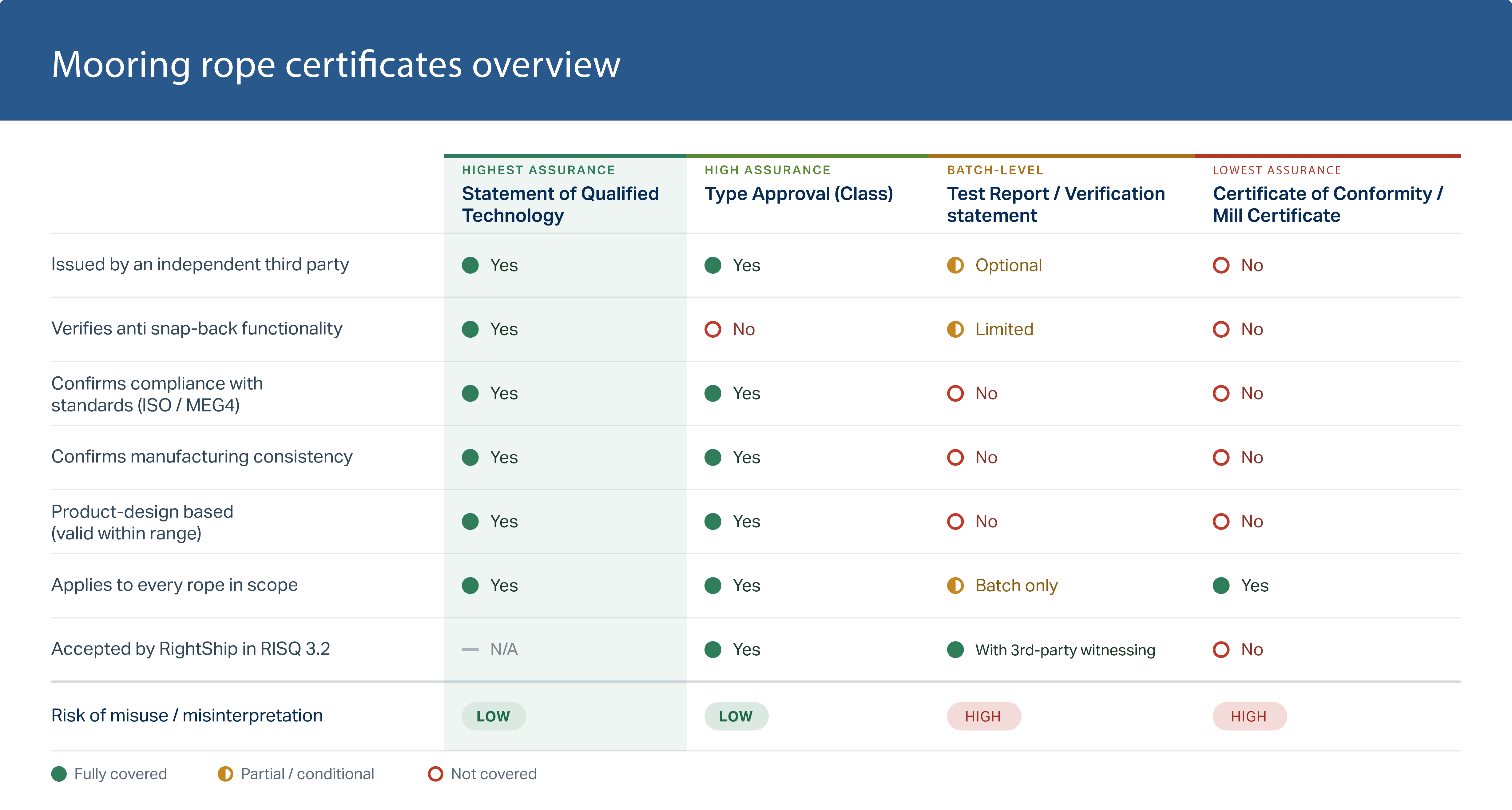The height and width of the screenshot is (810, 1512).
Task: Click the Partial / conditional legend half-circle icon
Action: [225, 774]
